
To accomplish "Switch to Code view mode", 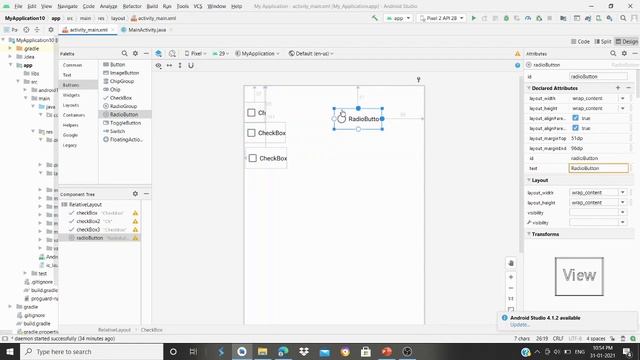I will click(x=580, y=41).
